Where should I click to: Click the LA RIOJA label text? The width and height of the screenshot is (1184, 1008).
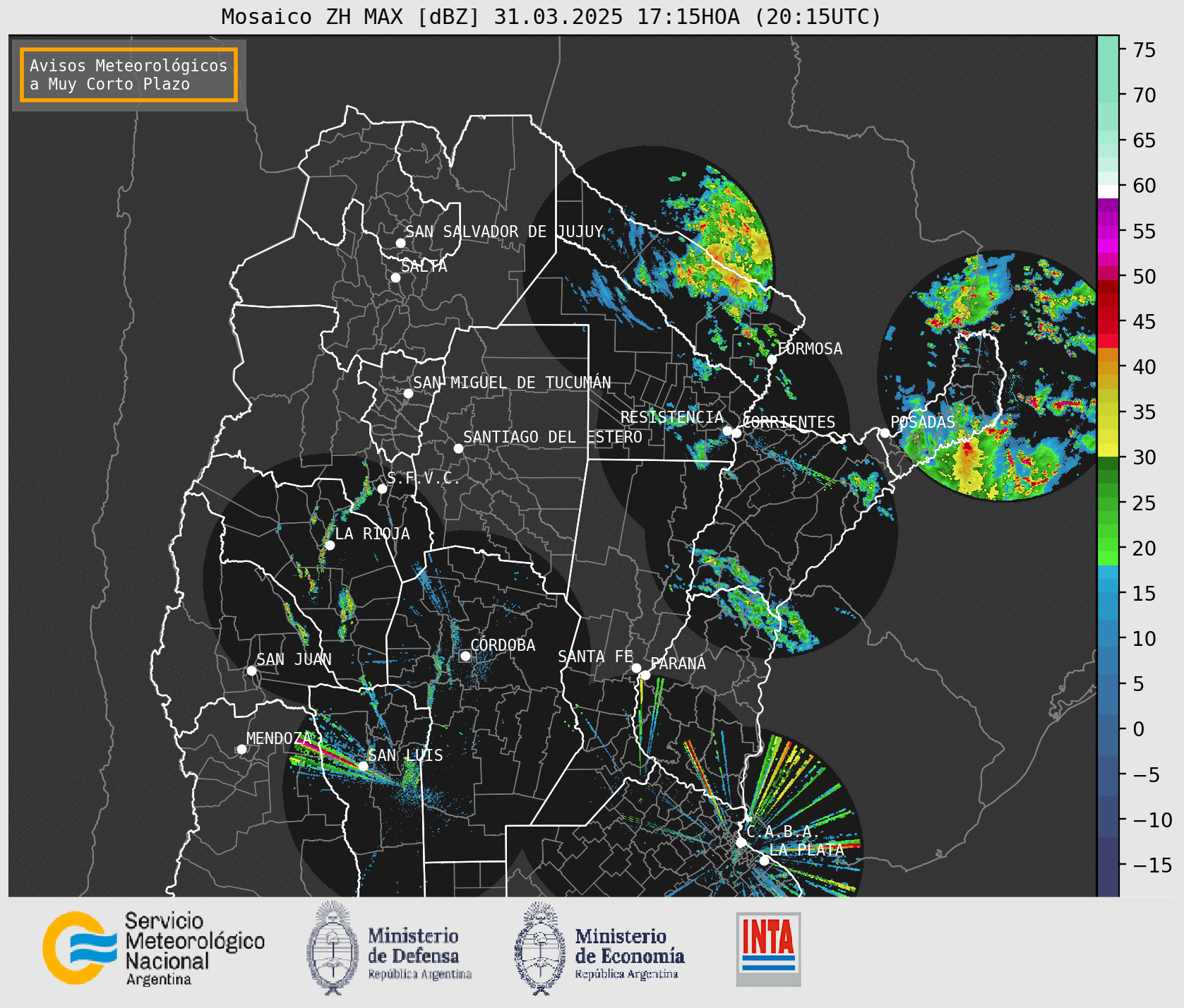click(372, 534)
